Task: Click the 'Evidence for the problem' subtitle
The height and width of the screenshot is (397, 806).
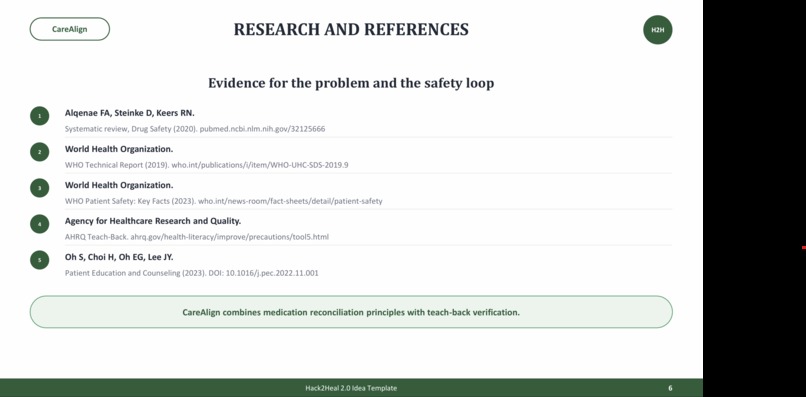Action: coord(351,83)
